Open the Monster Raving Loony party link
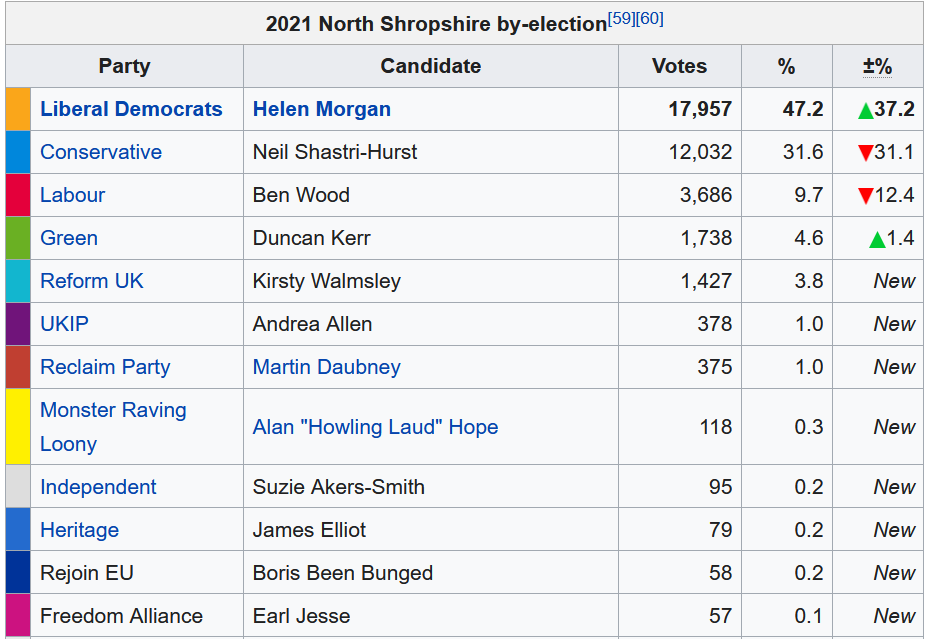Viewport: 933px width, 639px height. 113,410
